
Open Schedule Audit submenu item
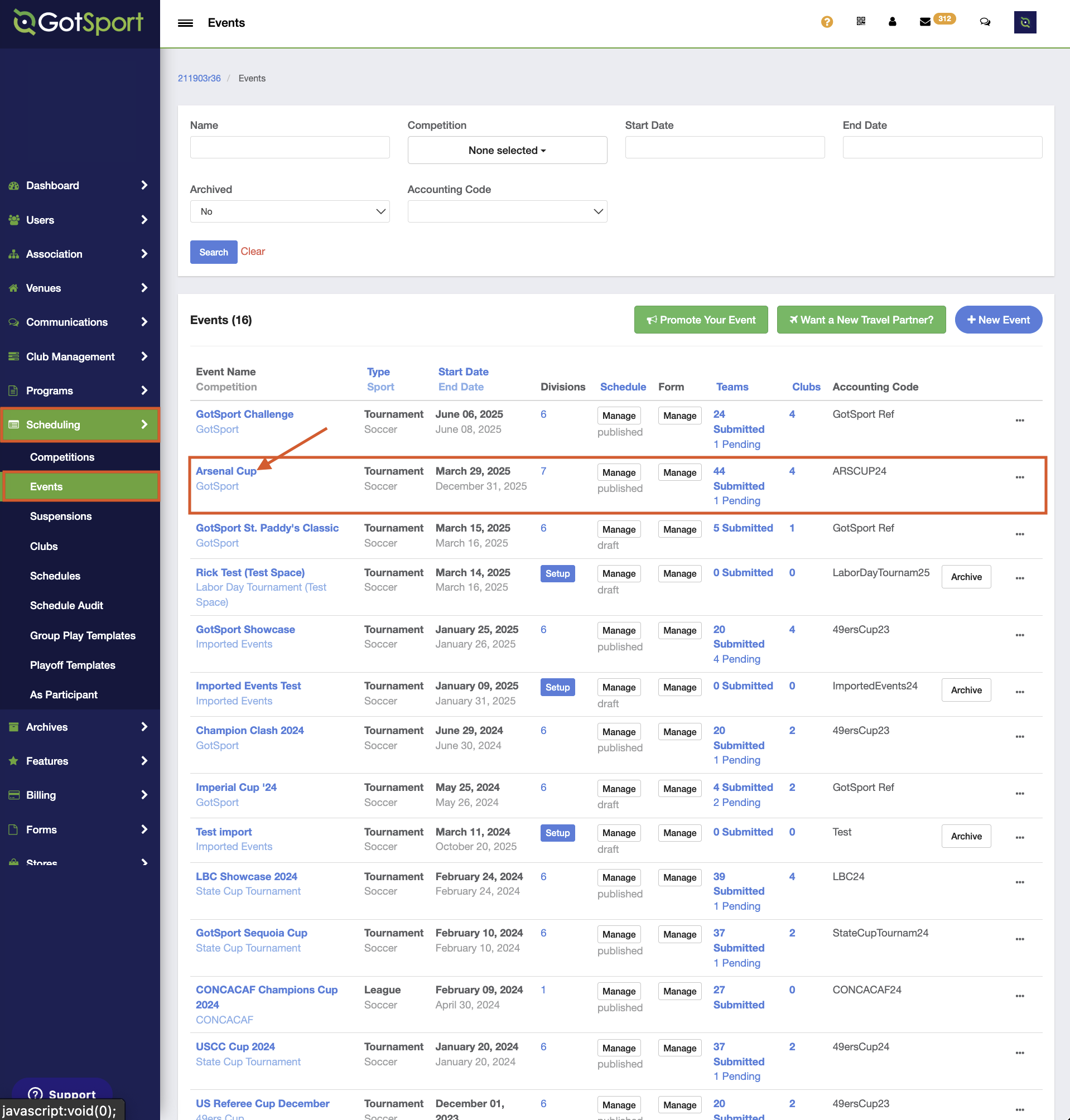pyautogui.click(x=67, y=606)
